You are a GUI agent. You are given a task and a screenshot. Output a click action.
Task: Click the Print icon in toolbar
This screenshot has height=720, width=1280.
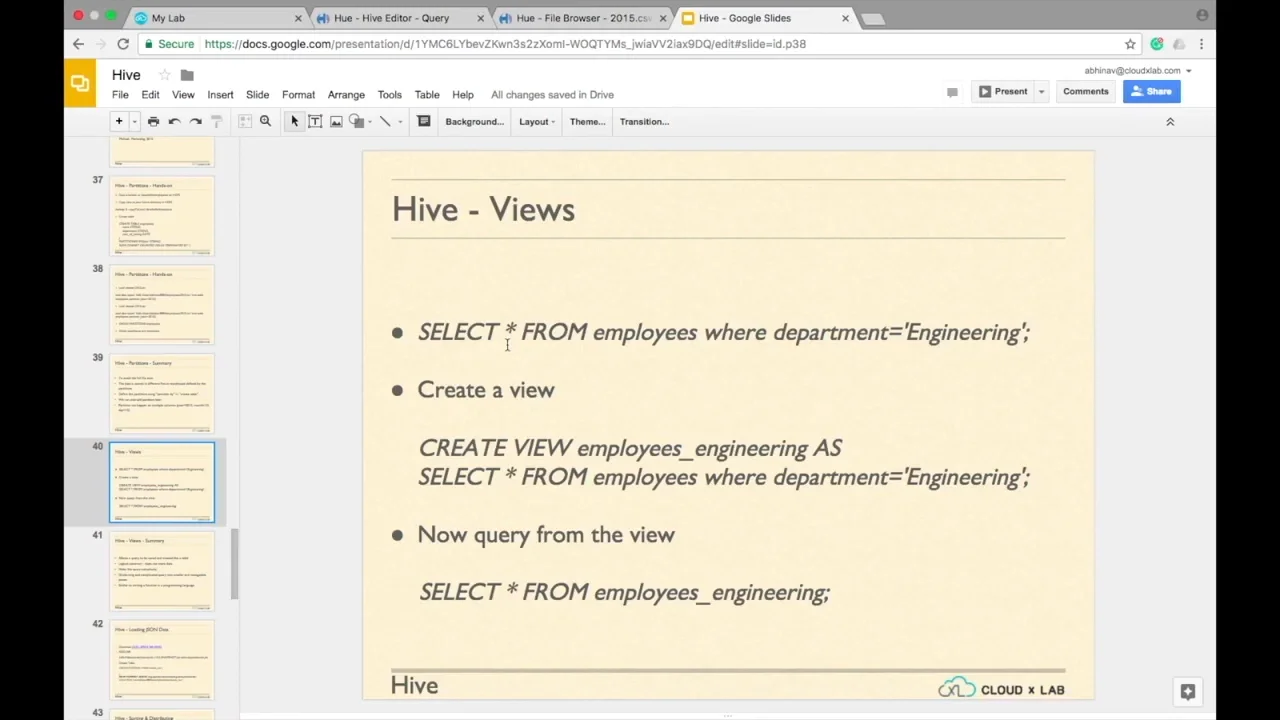point(153,122)
